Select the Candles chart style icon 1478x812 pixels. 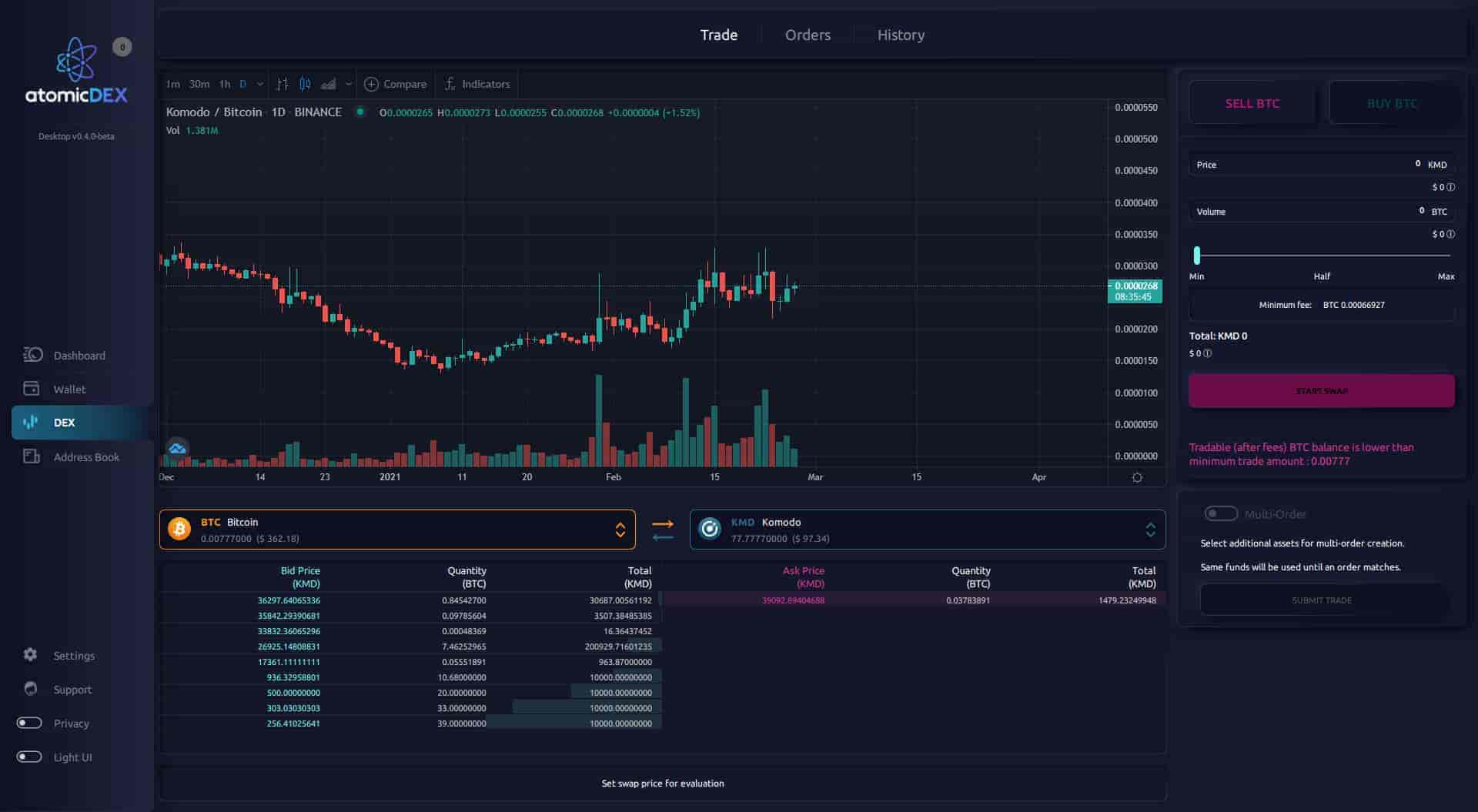click(306, 84)
